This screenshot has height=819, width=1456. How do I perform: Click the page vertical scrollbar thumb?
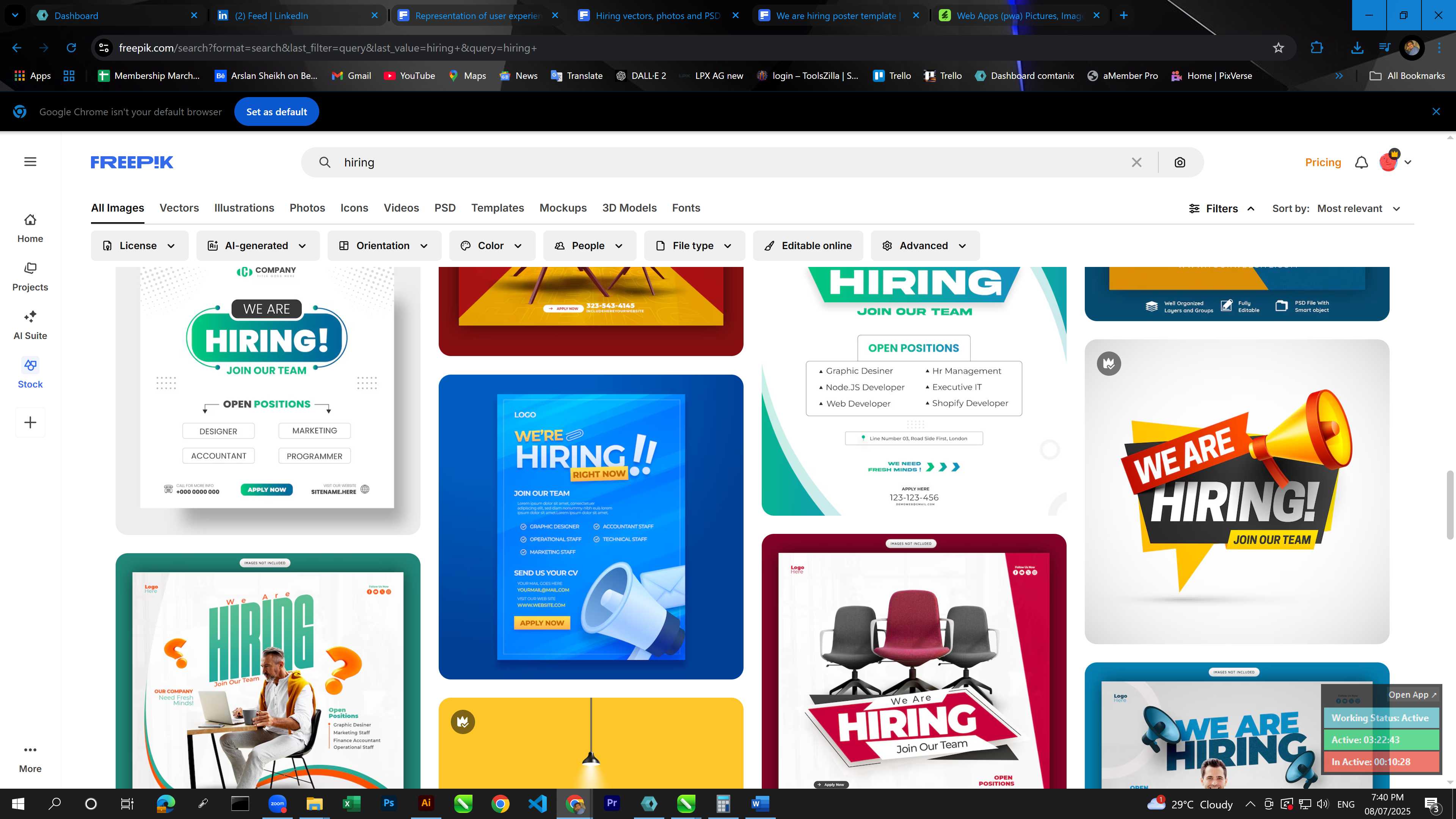click(1450, 505)
